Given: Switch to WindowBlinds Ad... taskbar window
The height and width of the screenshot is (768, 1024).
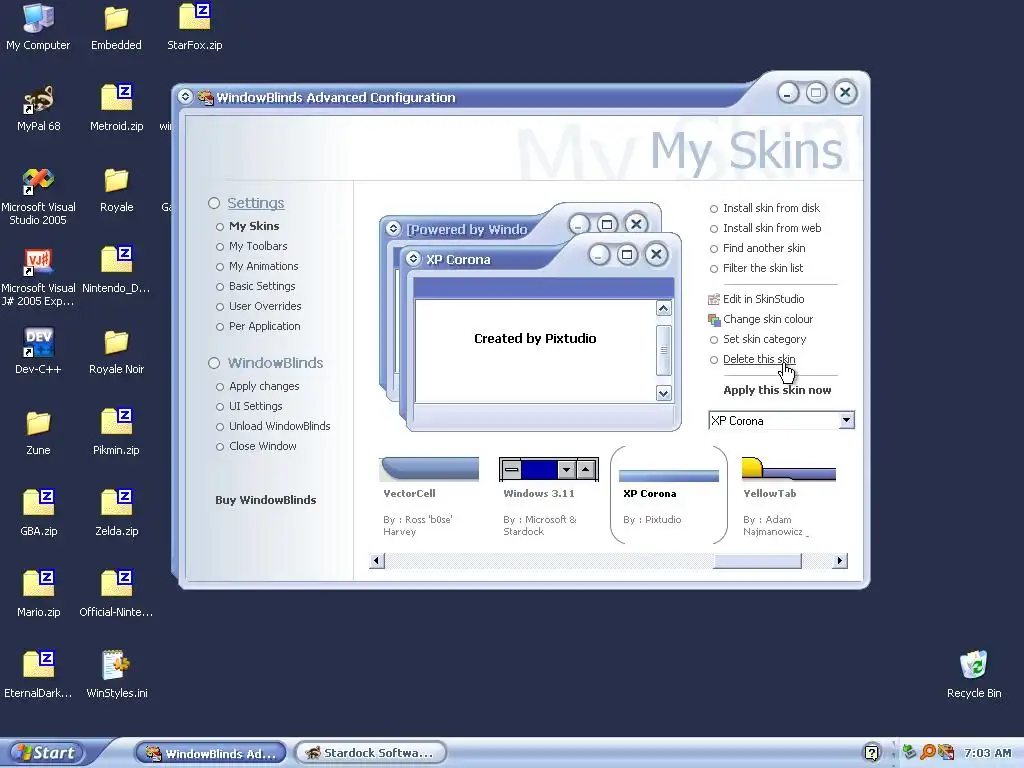Looking at the screenshot, I should pos(210,753).
